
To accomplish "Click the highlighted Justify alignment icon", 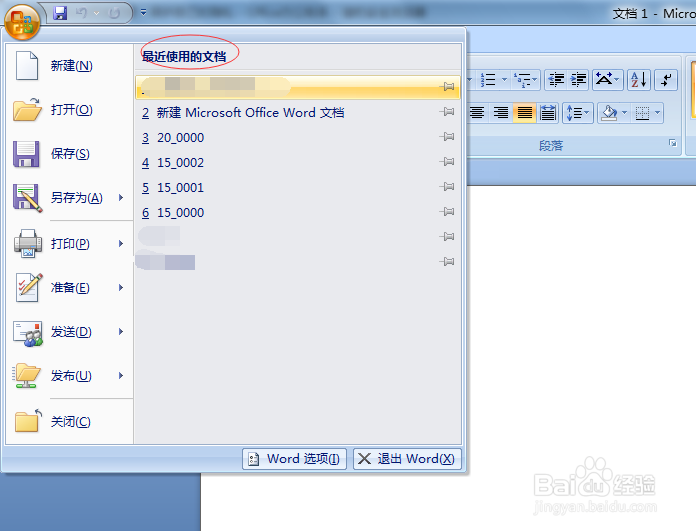I will point(524,113).
